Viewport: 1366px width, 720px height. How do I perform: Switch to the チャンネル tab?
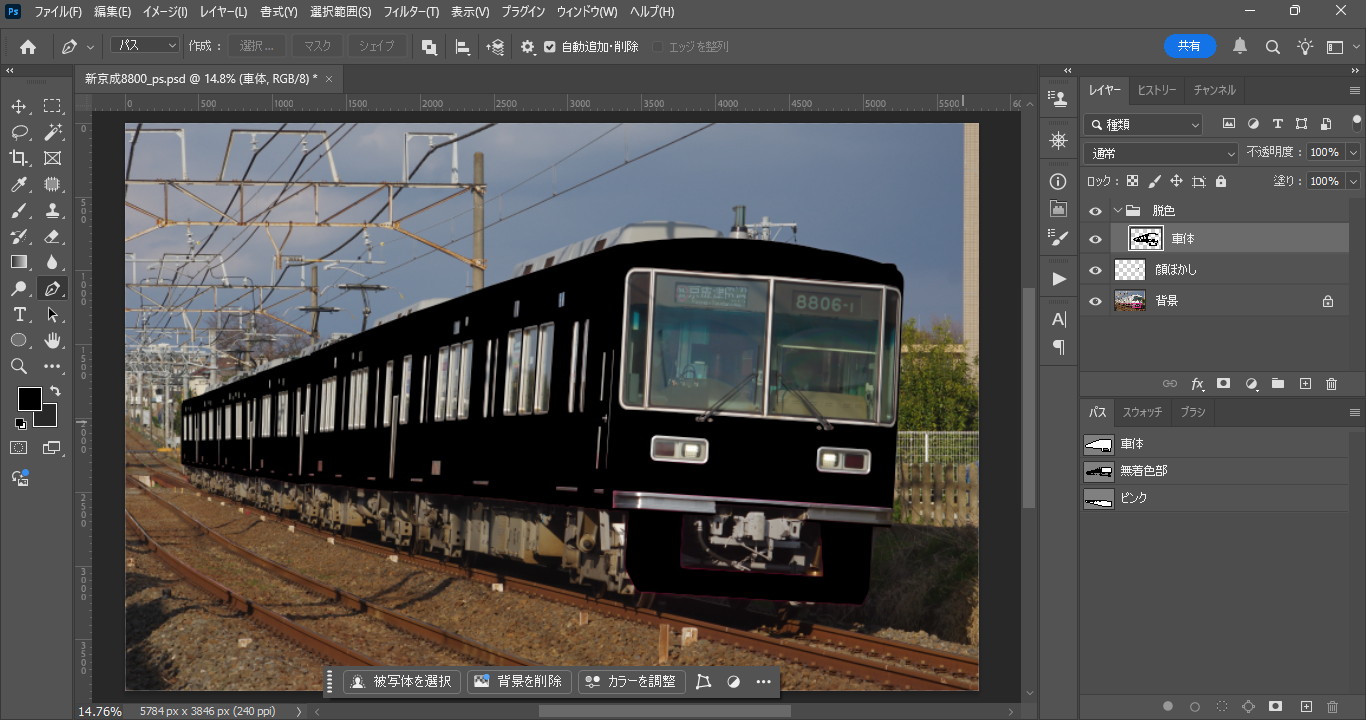[1214, 90]
